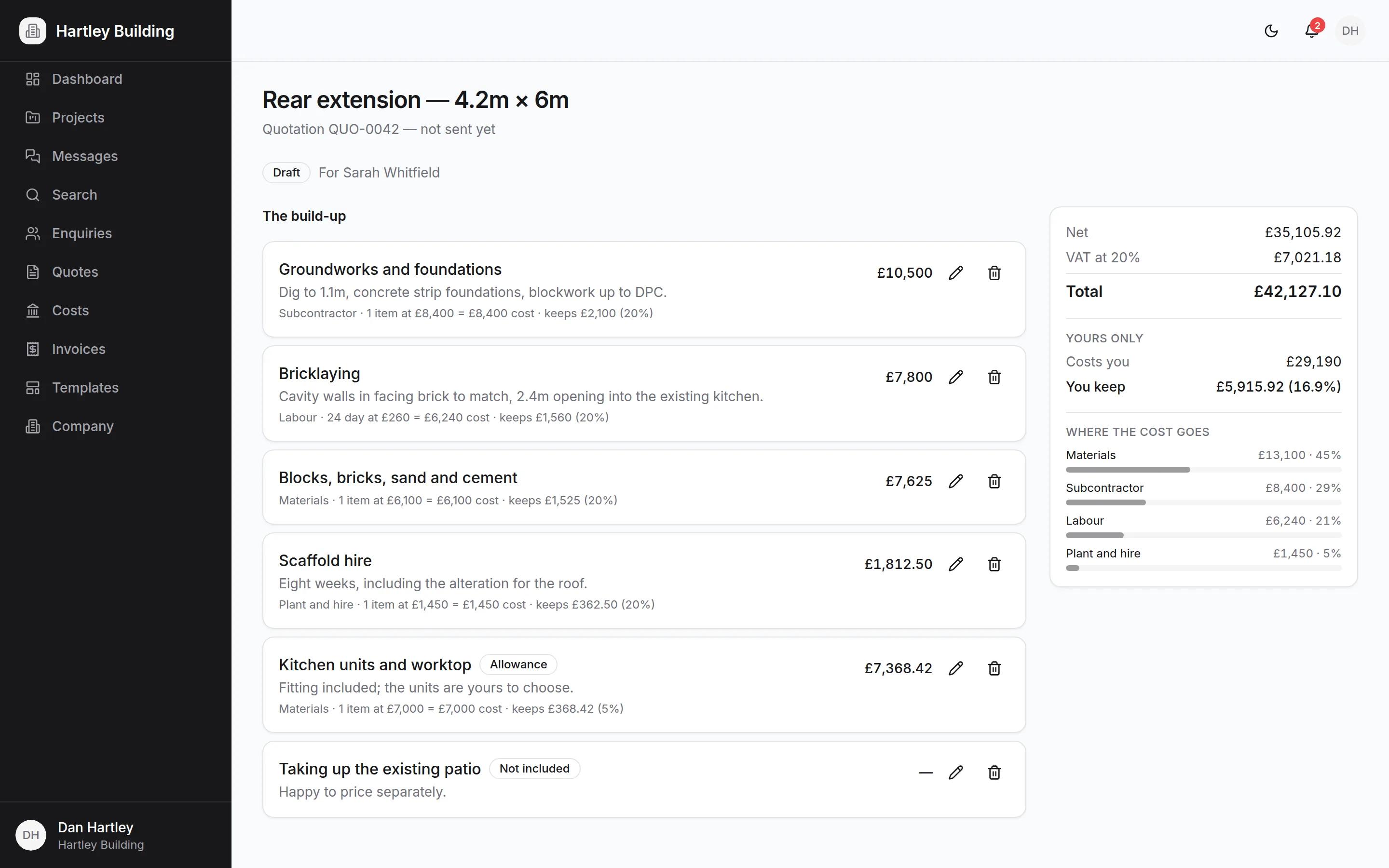Open Quotes in sidebar
Image resolution: width=1389 pixels, height=868 pixels.
[x=115, y=271]
